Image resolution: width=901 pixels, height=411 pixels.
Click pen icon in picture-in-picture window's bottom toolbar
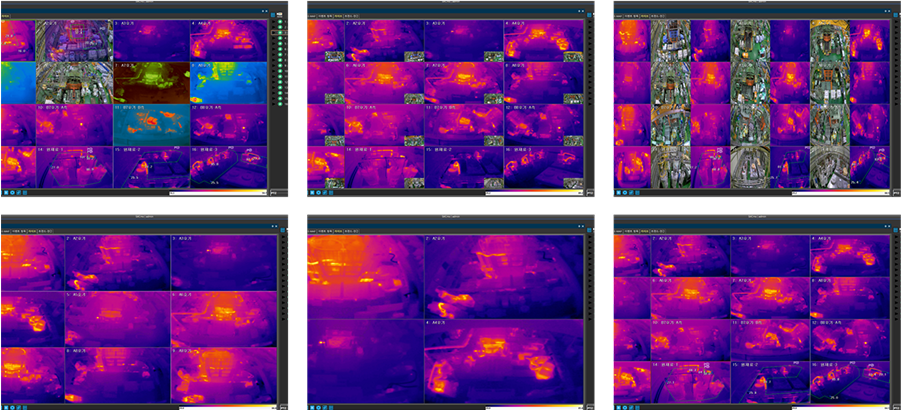click(325, 193)
